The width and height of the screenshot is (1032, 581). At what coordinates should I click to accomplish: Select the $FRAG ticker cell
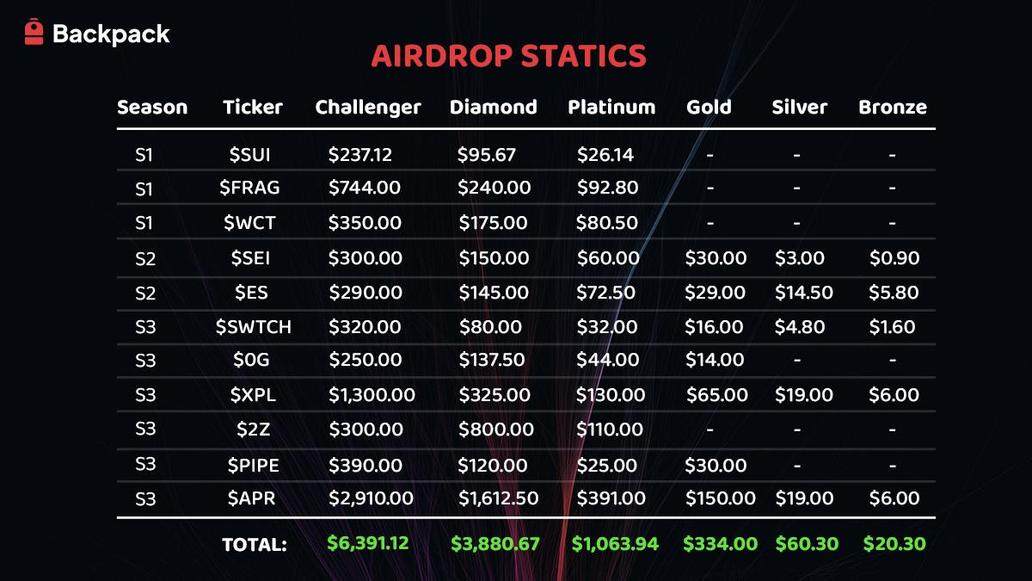point(249,188)
